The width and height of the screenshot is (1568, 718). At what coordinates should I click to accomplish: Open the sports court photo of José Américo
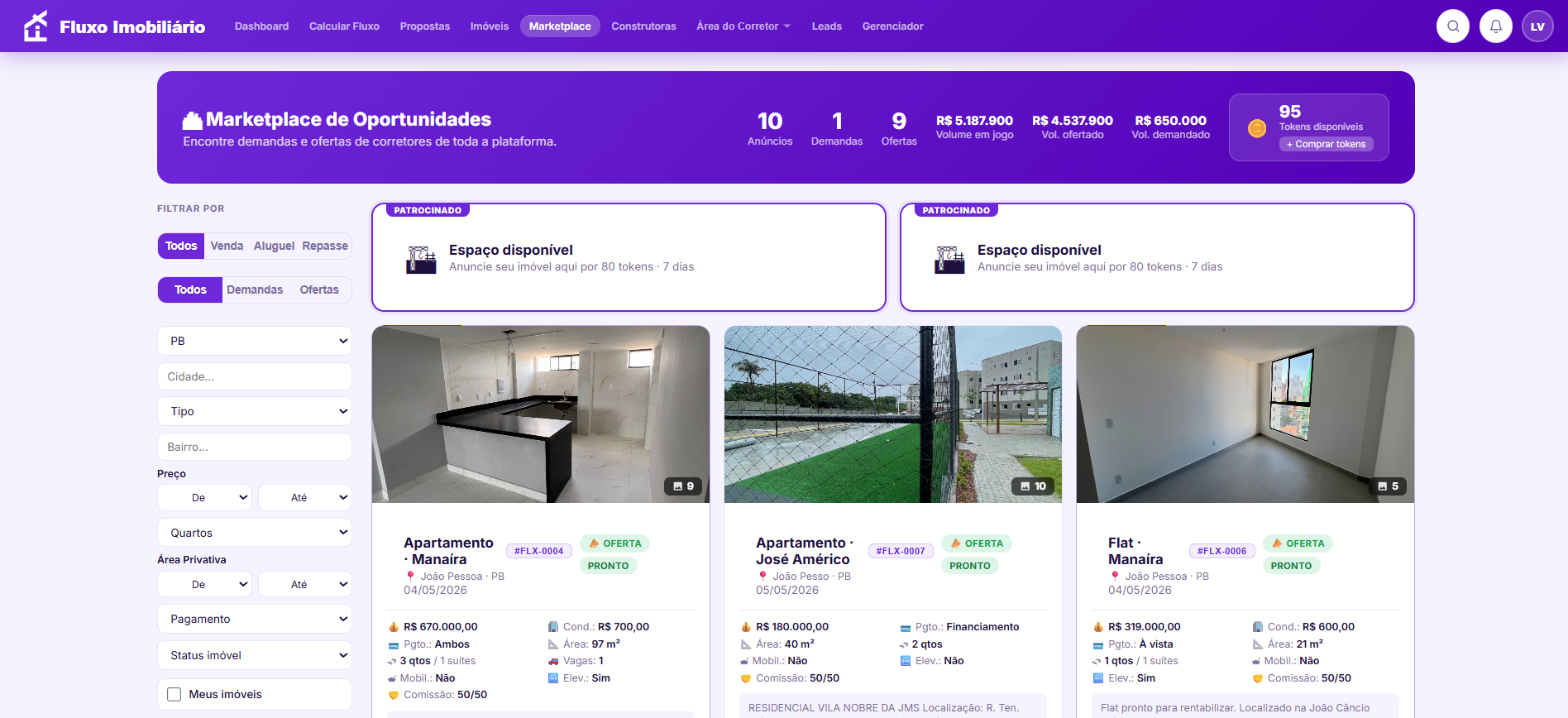[x=893, y=414]
